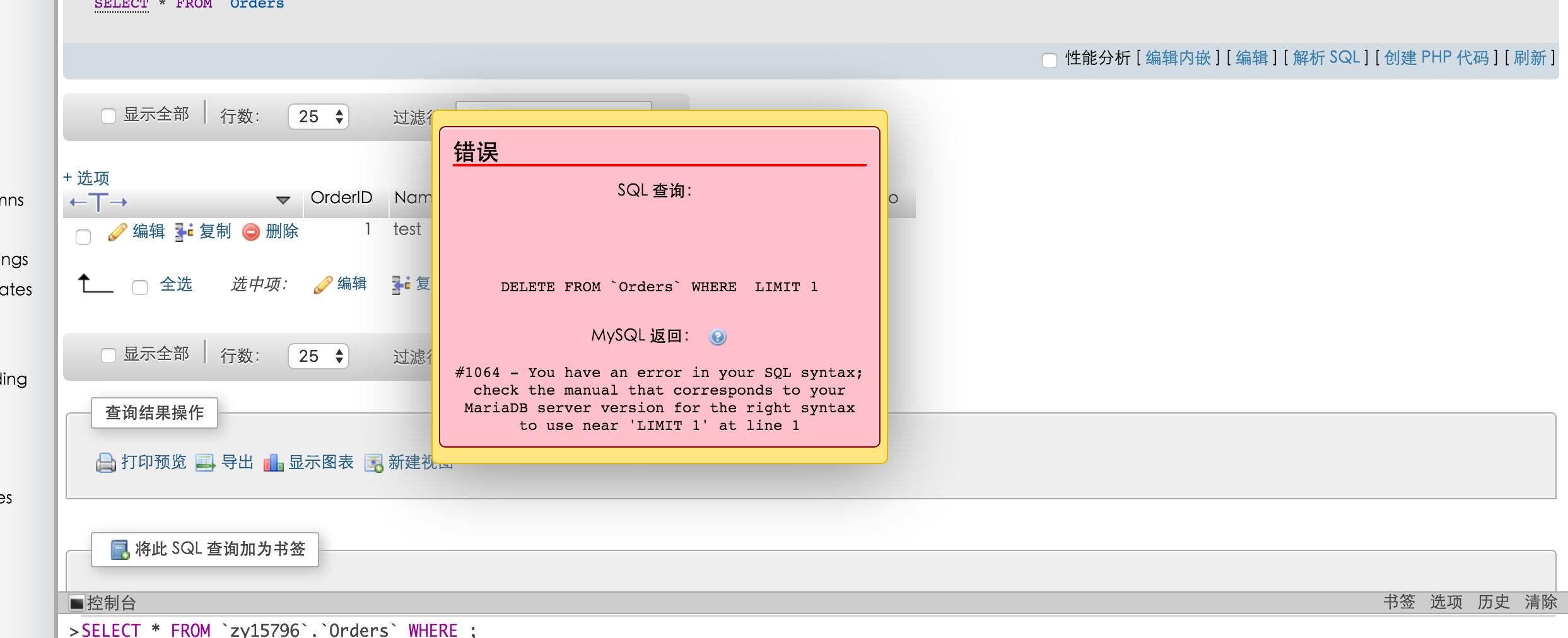This screenshot has height=638, width=1568.
Task: Toggle the 性能分析 checkbox
Action: click(x=1050, y=60)
